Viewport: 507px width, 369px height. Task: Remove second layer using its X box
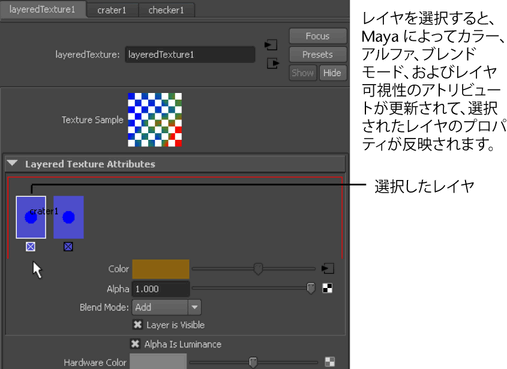click(68, 247)
